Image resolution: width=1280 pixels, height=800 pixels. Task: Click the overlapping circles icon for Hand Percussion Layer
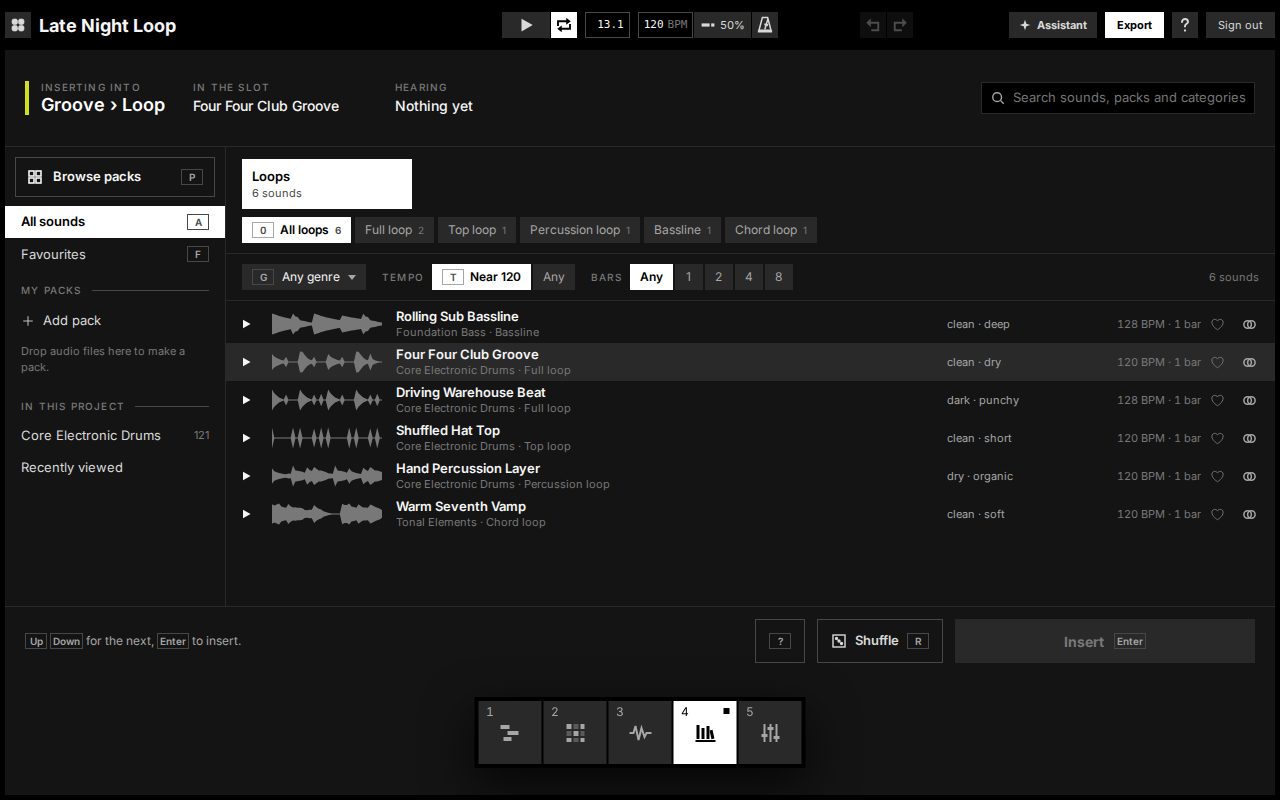coord(1249,476)
